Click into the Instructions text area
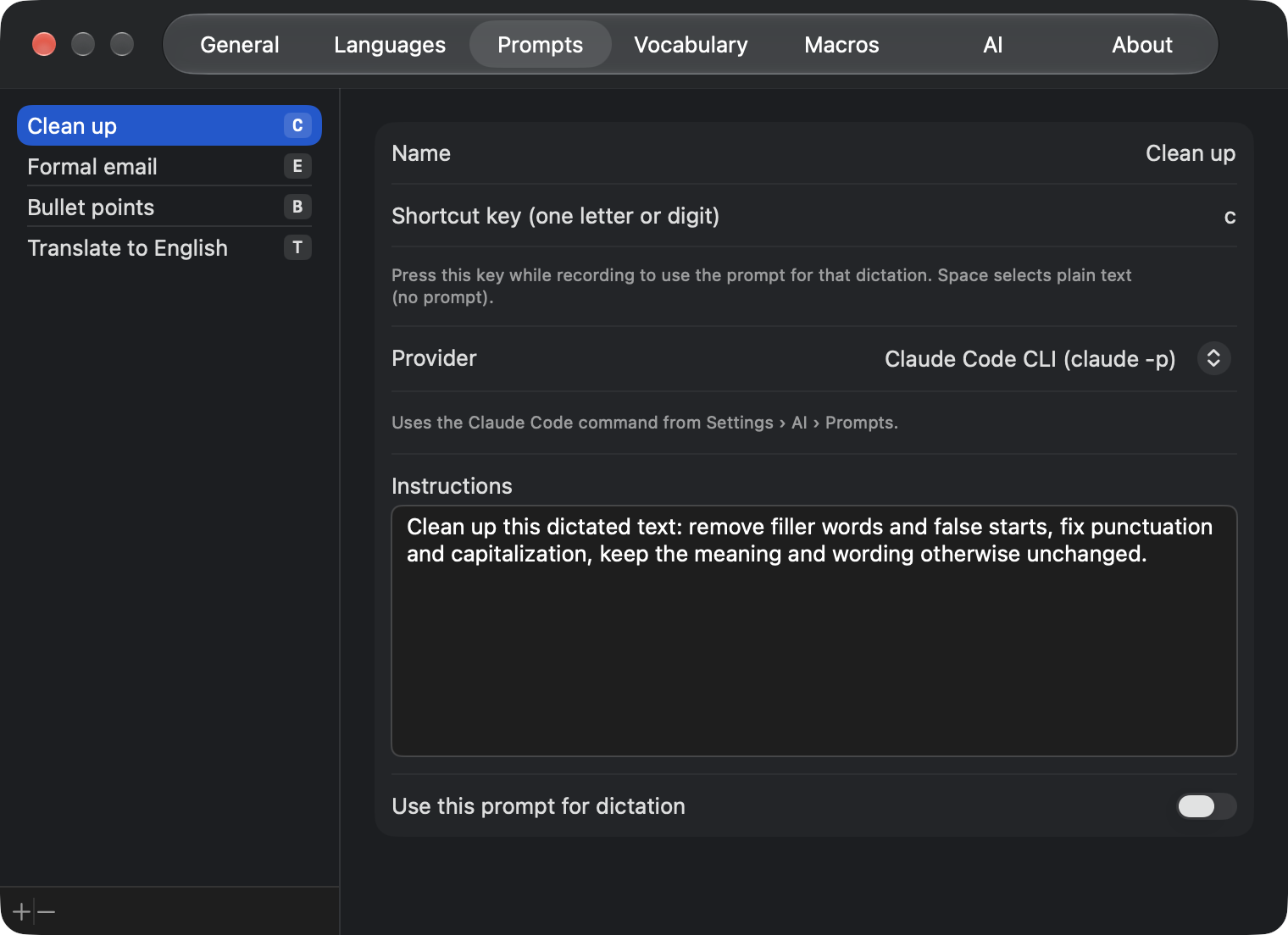The image size is (1288, 935). pyautogui.click(x=814, y=631)
